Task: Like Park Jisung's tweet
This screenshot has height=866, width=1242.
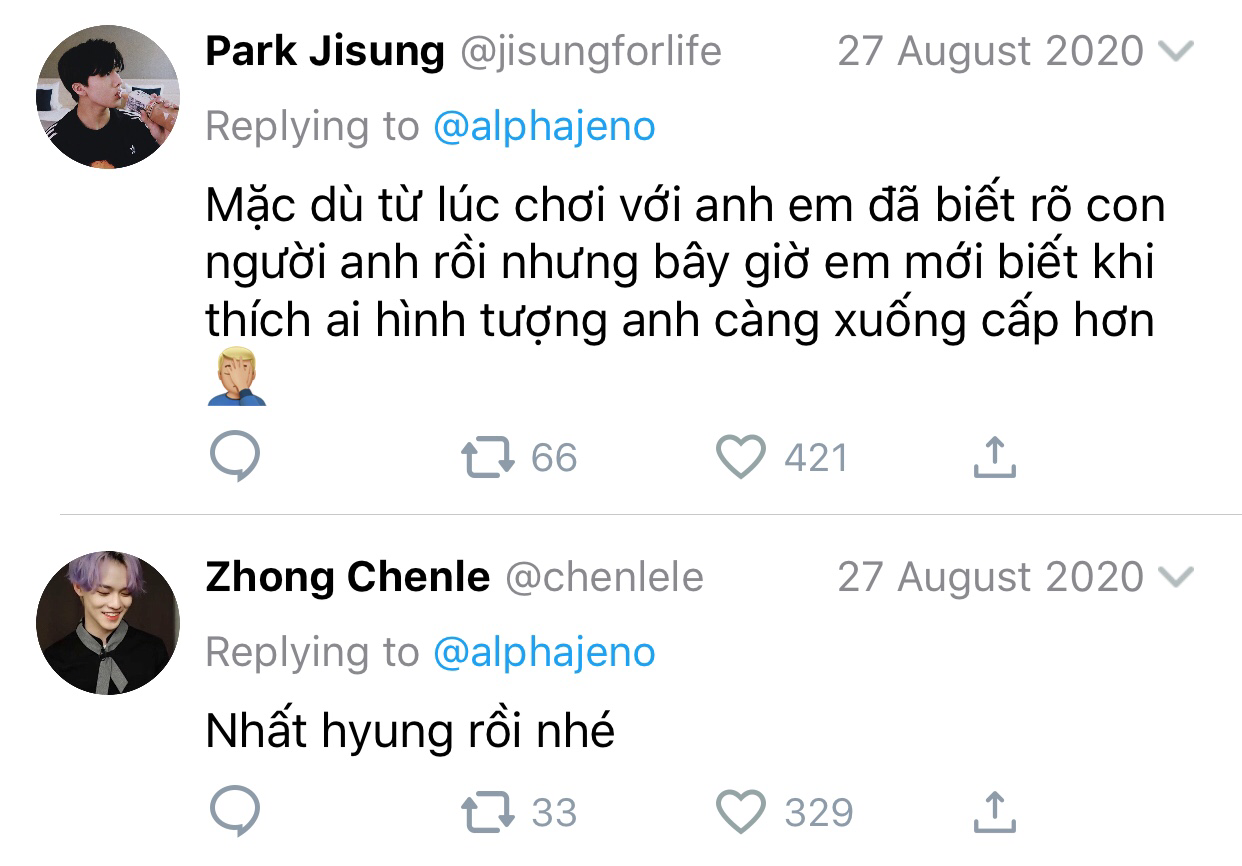Action: [x=741, y=457]
